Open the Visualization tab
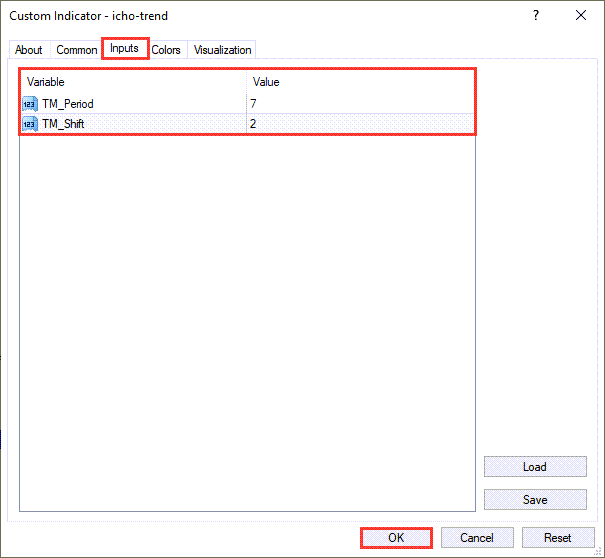The width and height of the screenshot is (605, 558). click(x=223, y=50)
